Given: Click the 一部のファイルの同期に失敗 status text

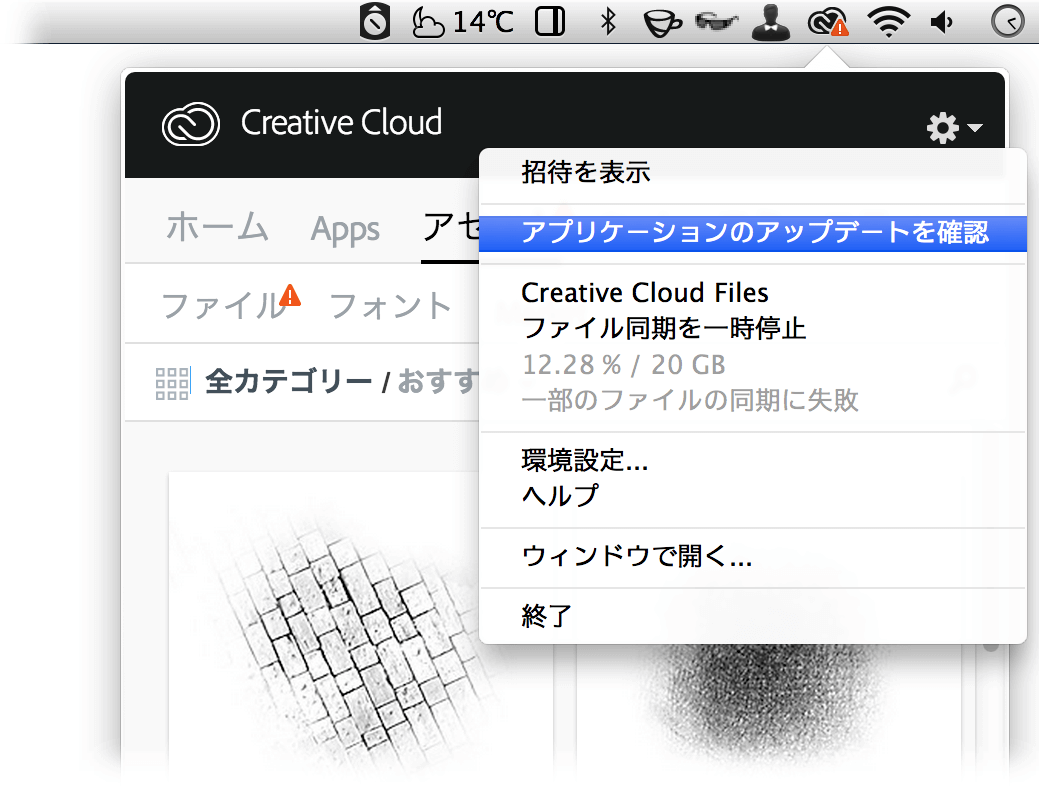Looking at the screenshot, I should 690,400.
